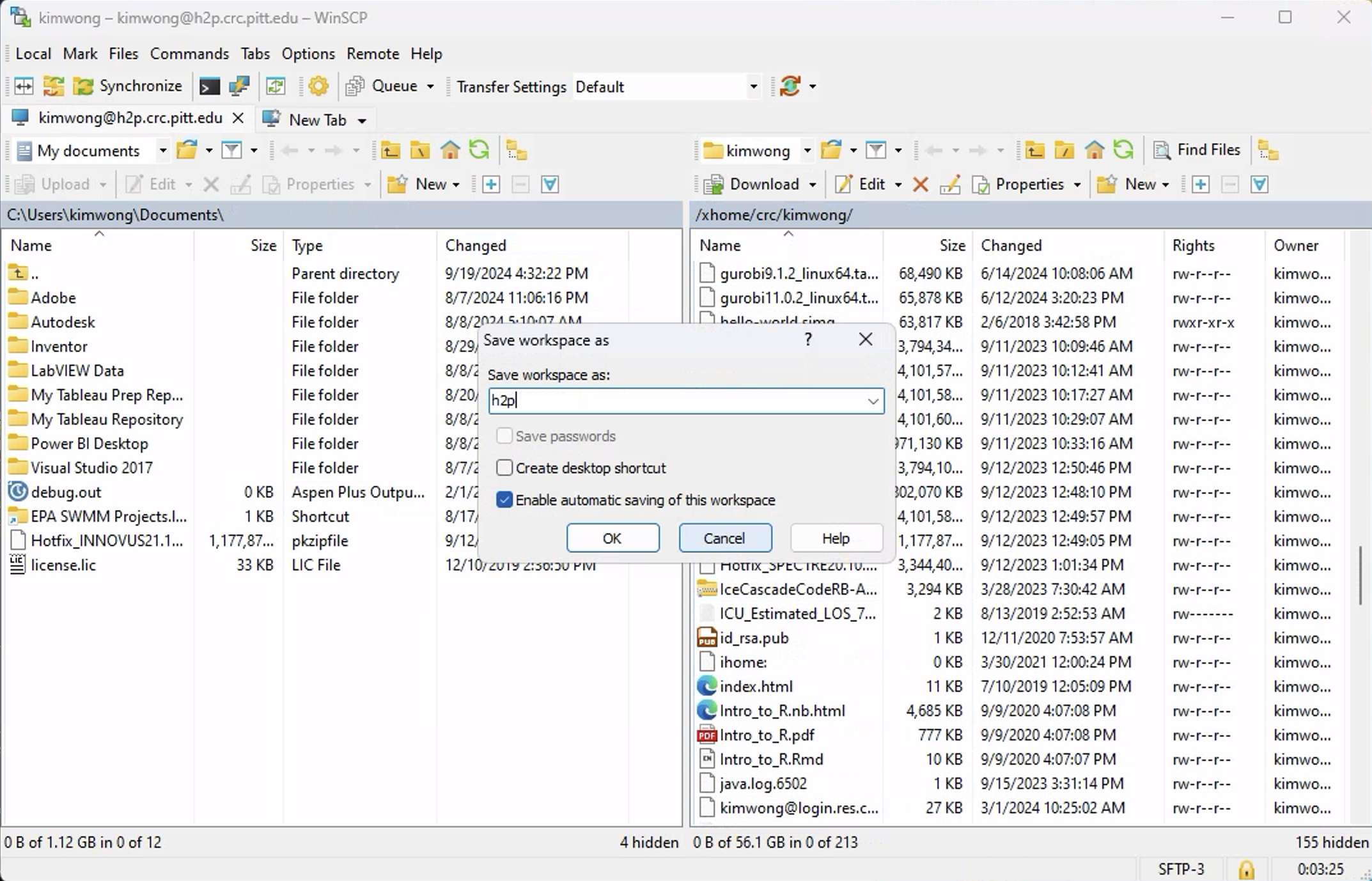This screenshot has width=1372, height=881.
Task: Click the remote panel vertical scrollbar
Action: tap(1362, 575)
